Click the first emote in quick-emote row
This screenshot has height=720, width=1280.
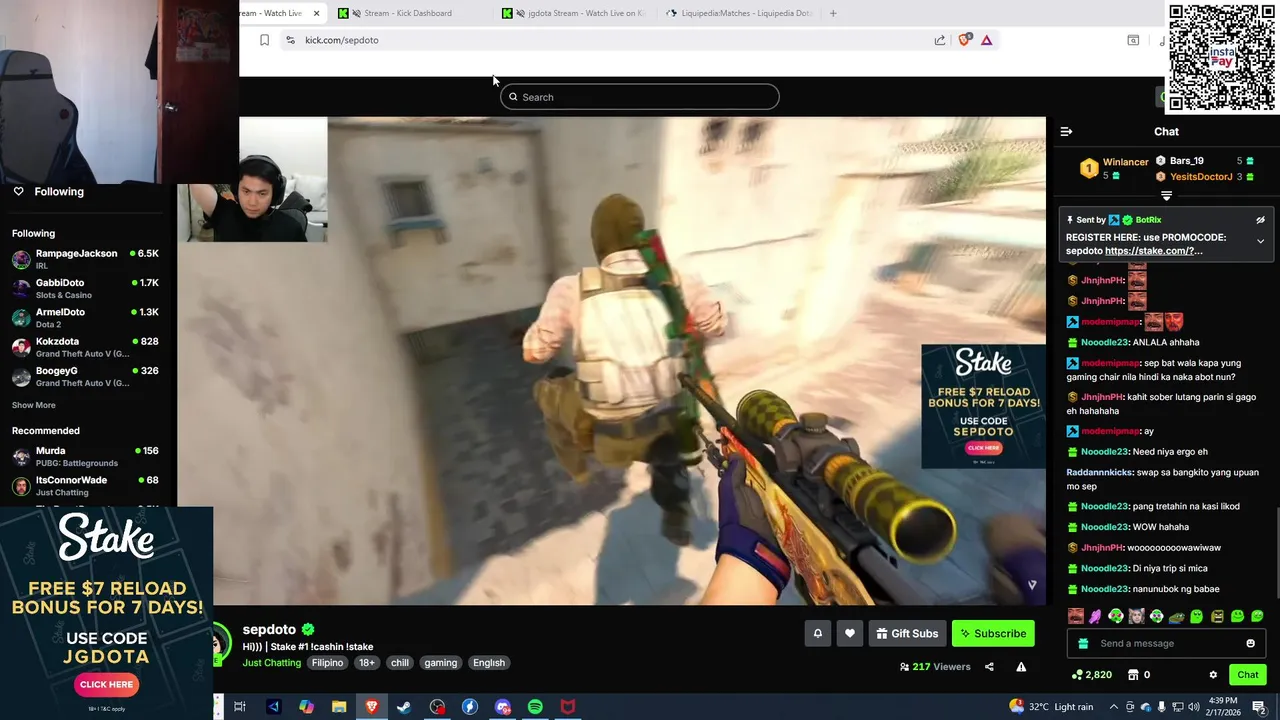click(x=1076, y=616)
